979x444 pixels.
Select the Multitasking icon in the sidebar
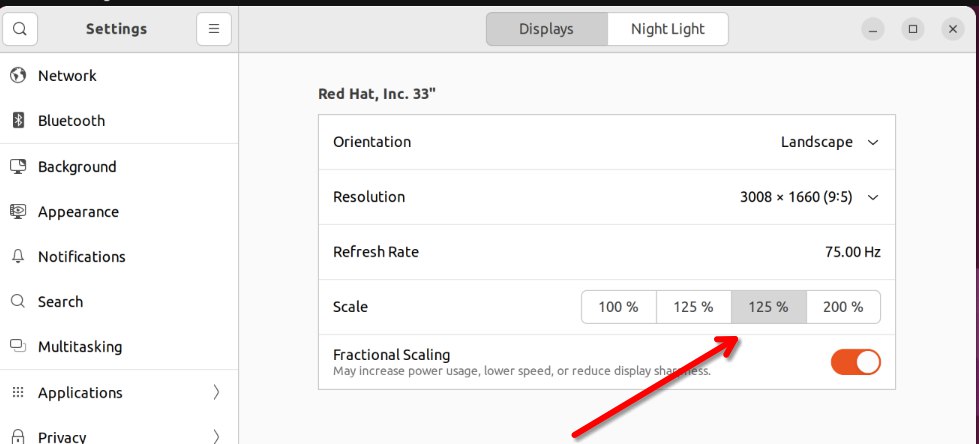(x=18, y=347)
